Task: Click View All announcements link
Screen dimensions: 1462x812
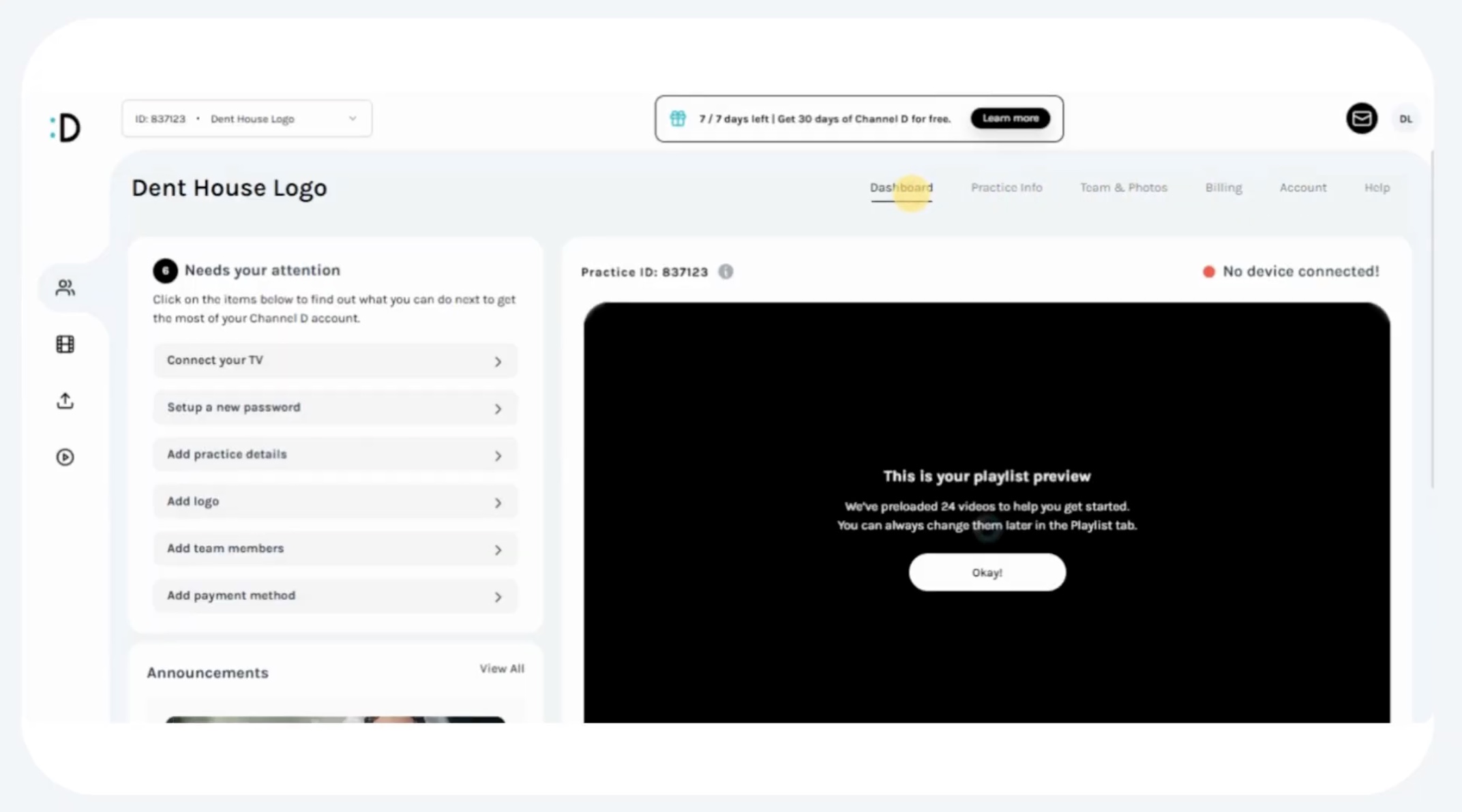Action: pos(501,669)
